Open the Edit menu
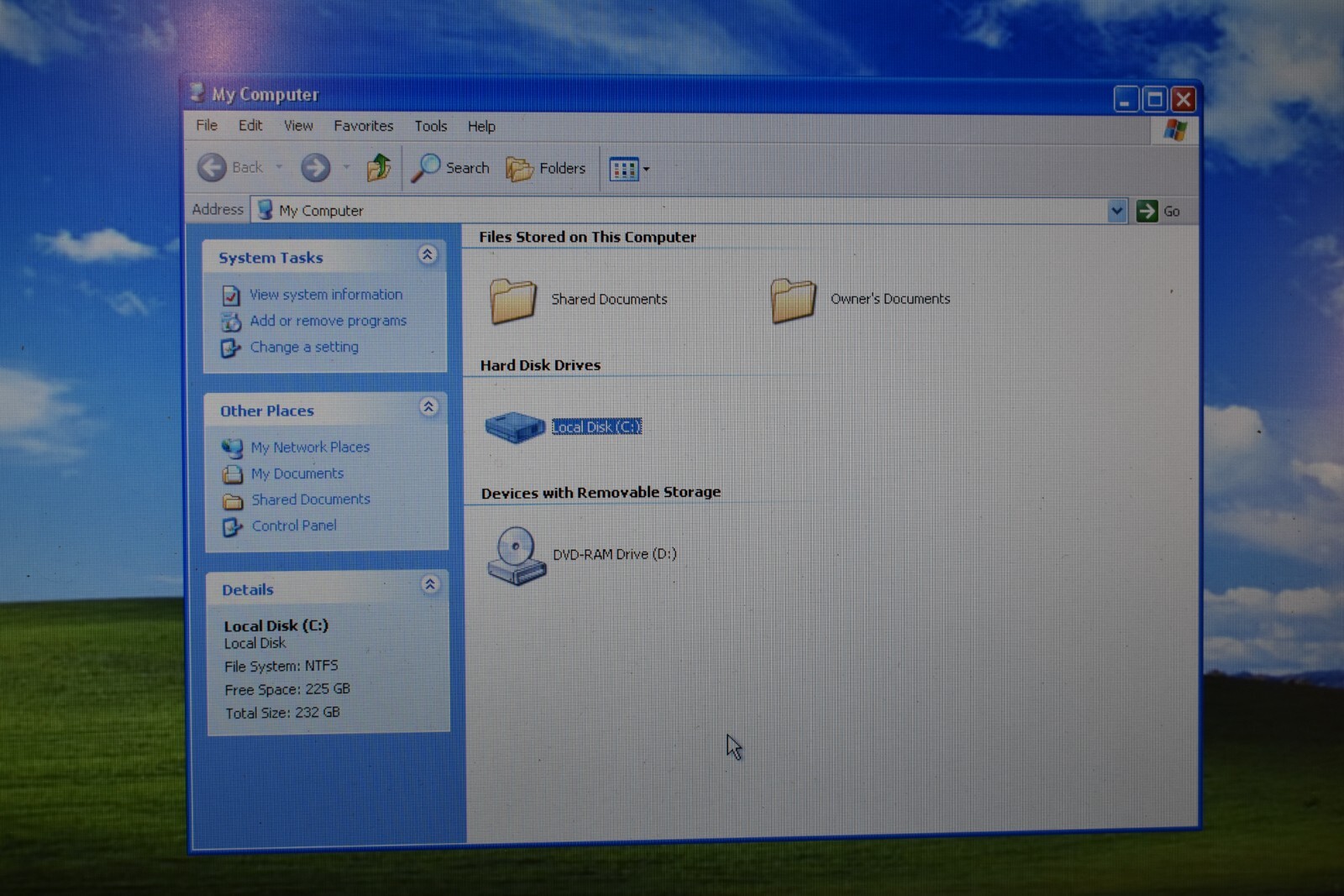Image resolution: width=1344 pixels, height=896 pixels. pyautogui.click(x=250, y=125)
